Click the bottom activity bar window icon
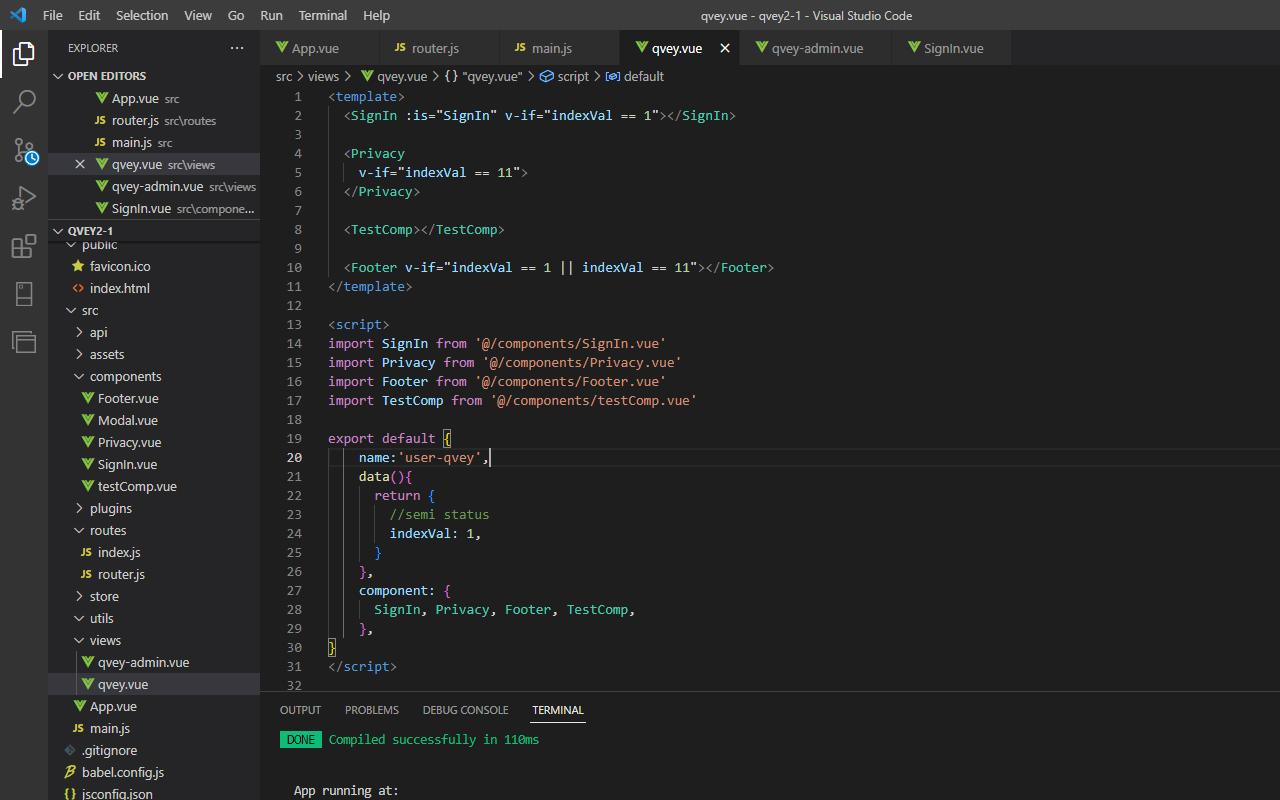1280x800 pixels. coord(24,342)
